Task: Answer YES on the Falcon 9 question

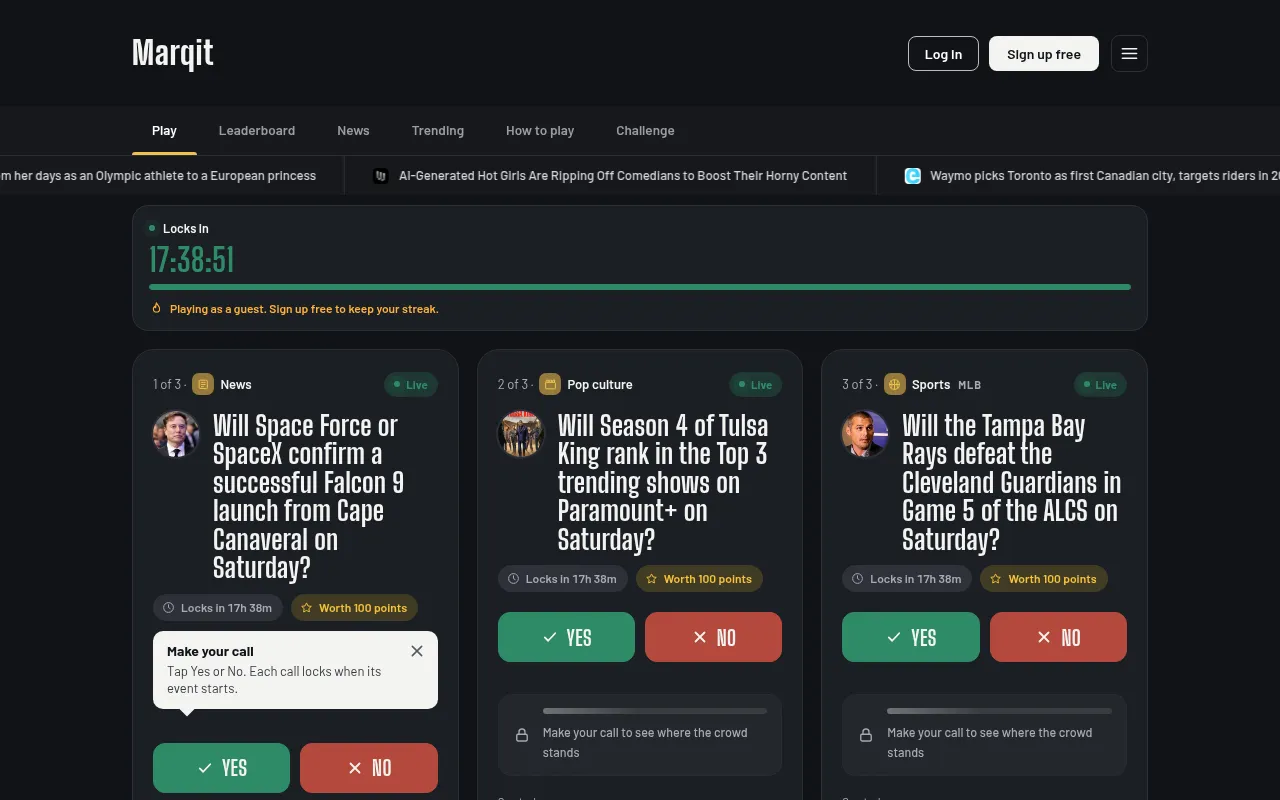Action: (221, 768)
